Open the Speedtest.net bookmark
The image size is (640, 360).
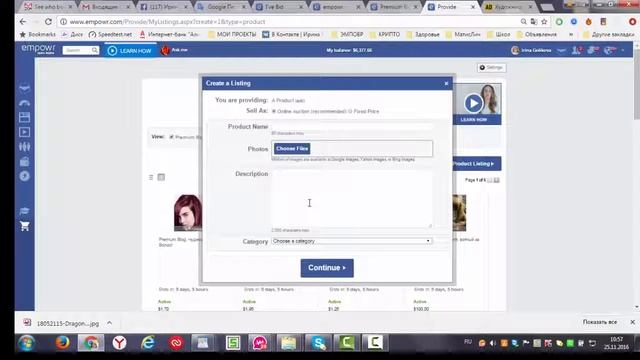click(x=110, y=35)
